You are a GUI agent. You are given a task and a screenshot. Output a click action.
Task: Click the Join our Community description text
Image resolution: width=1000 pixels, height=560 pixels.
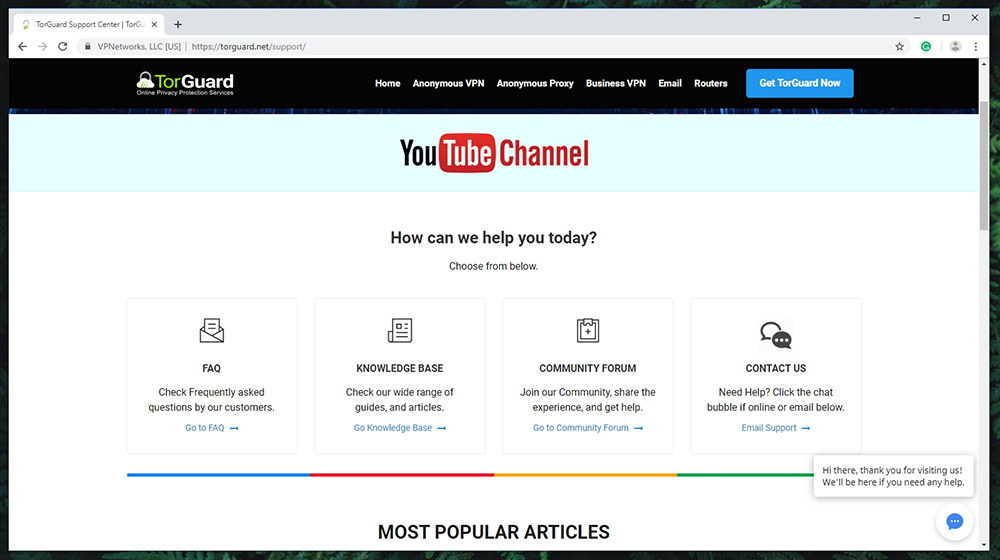(x=588, y=400)
